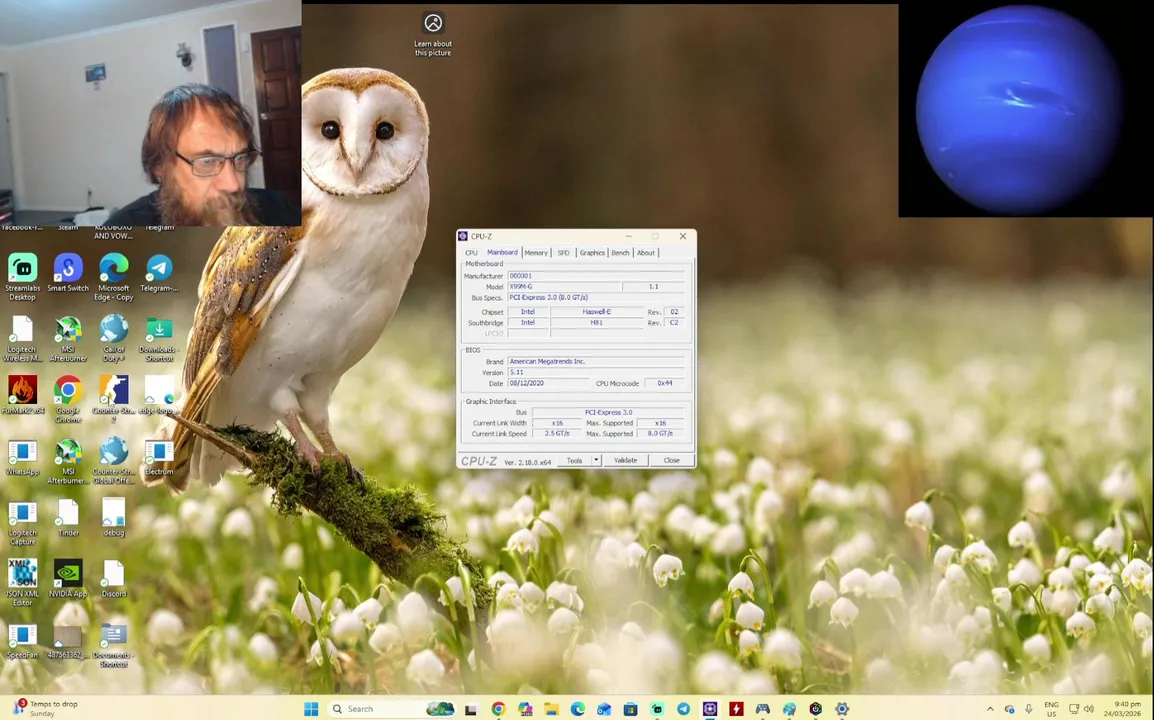The image size is (1154, 720).
Task: Click the microphone icon in system tray
Action: point(1028,709)
